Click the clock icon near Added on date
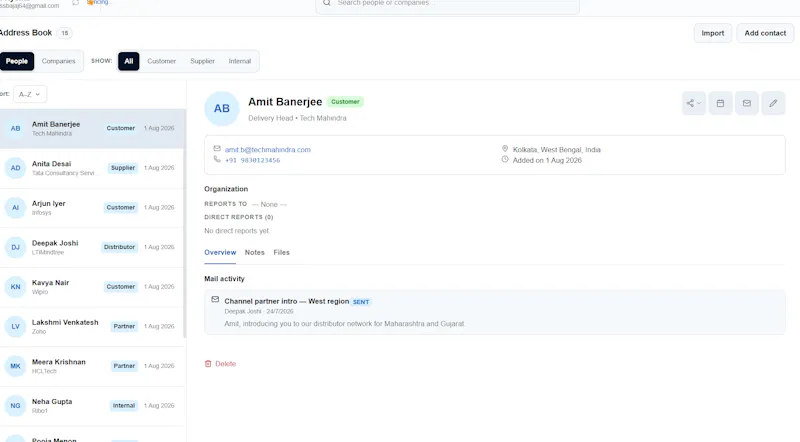The width and height of the screenshot is (800, 442). (505, 159)
